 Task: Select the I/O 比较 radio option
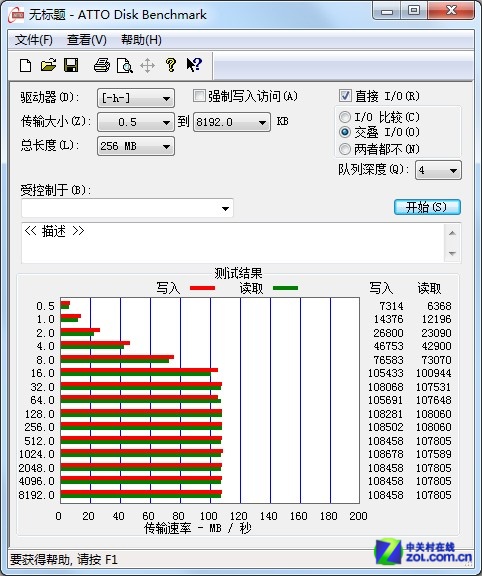coord(345,117)
